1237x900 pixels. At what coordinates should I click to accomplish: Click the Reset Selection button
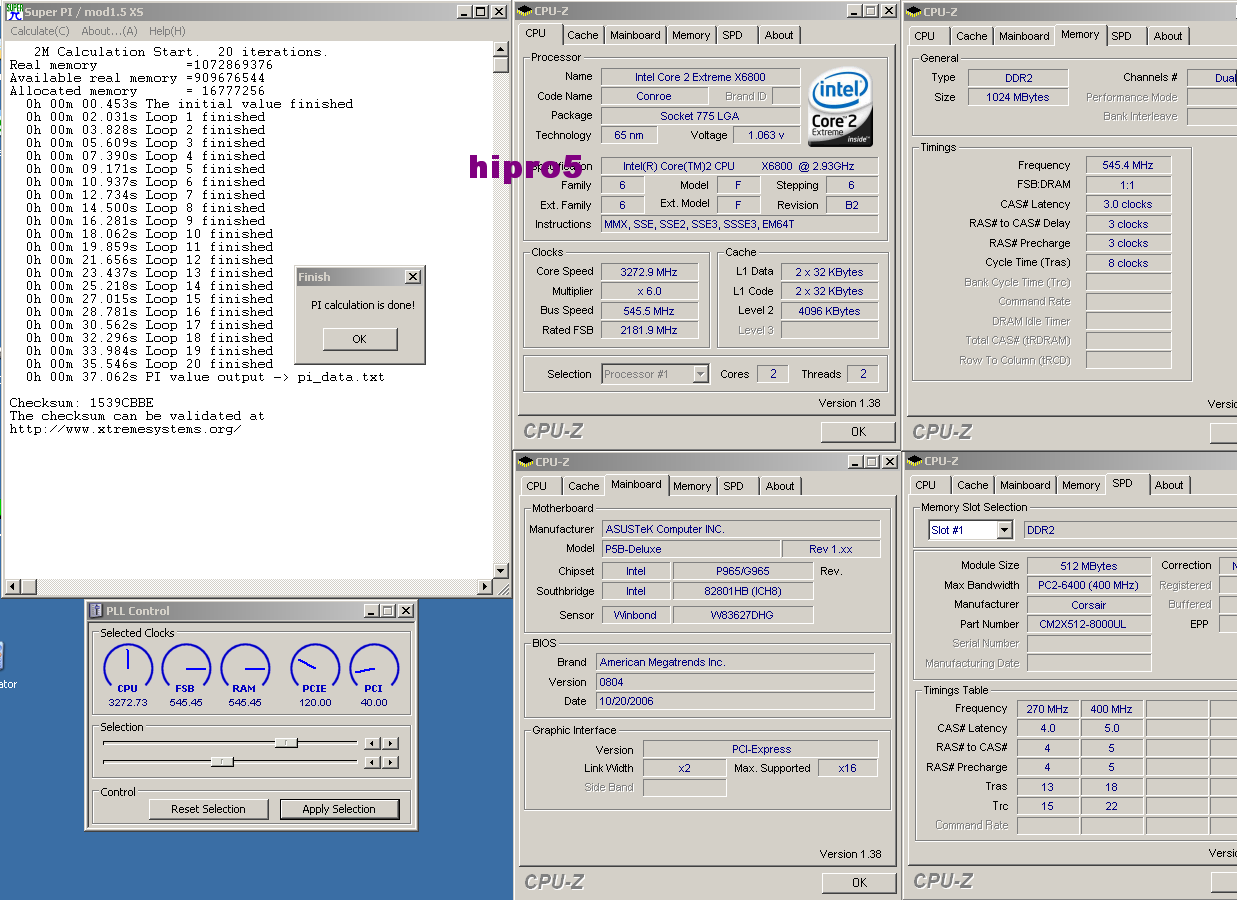pyautogui.click(x=209, y=809)
